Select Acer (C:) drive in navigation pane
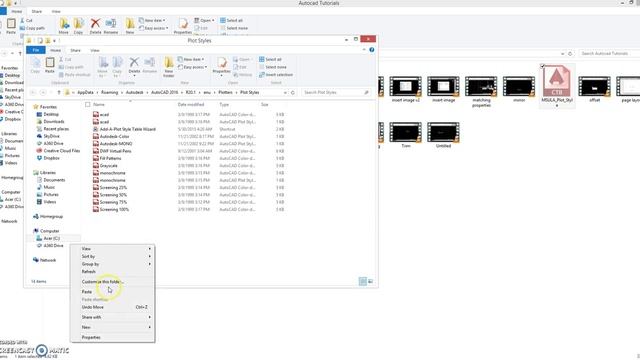Viewport: 640px width, 360px height. 52,238
